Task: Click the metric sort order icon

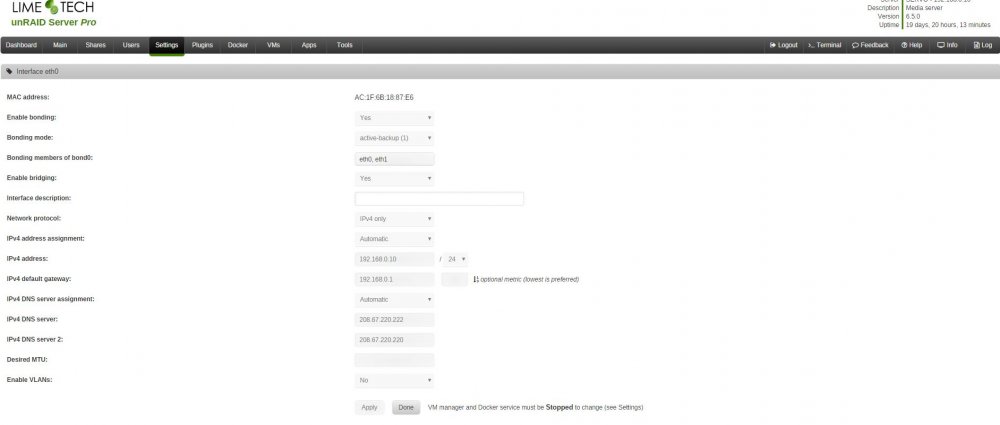Action: [x=476, y=280]
